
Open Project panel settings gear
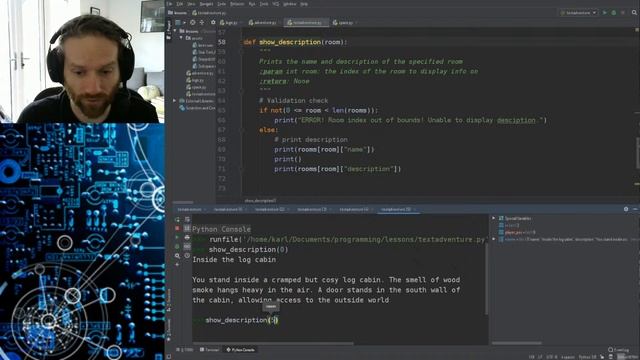[x=213, y=22]
